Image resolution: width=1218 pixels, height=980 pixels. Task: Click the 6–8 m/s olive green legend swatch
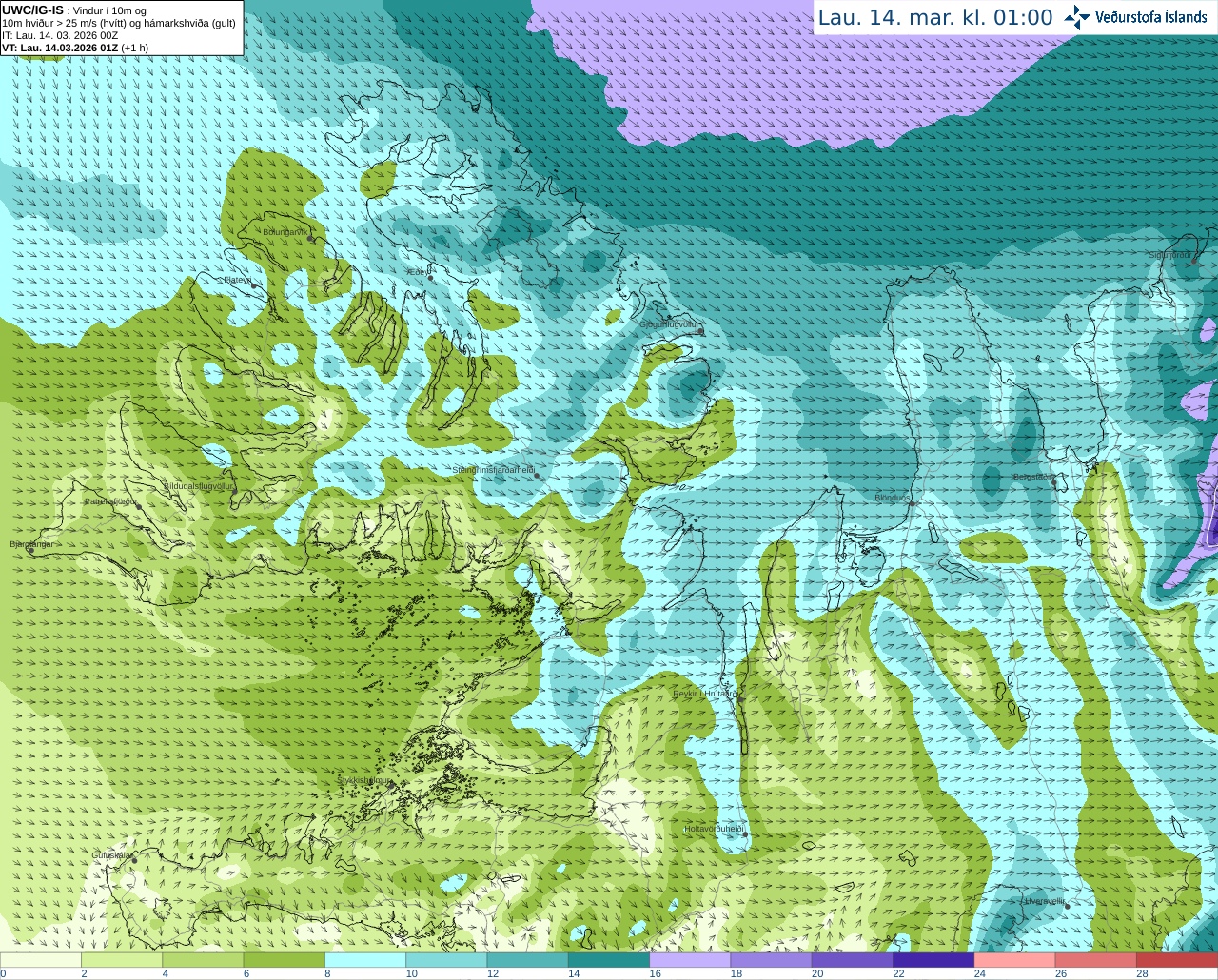(x=285, y=959)
